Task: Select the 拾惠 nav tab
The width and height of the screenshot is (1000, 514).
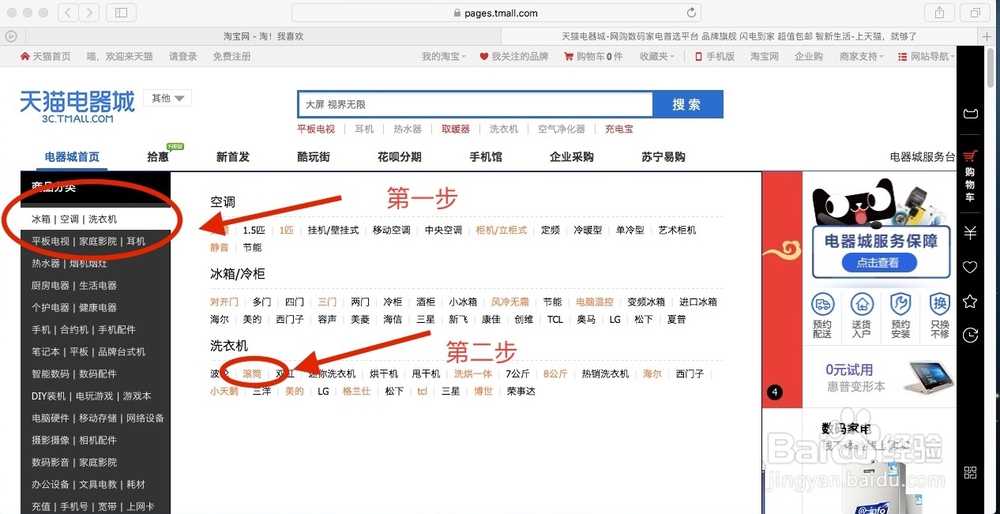Action: tap(158, 157)
